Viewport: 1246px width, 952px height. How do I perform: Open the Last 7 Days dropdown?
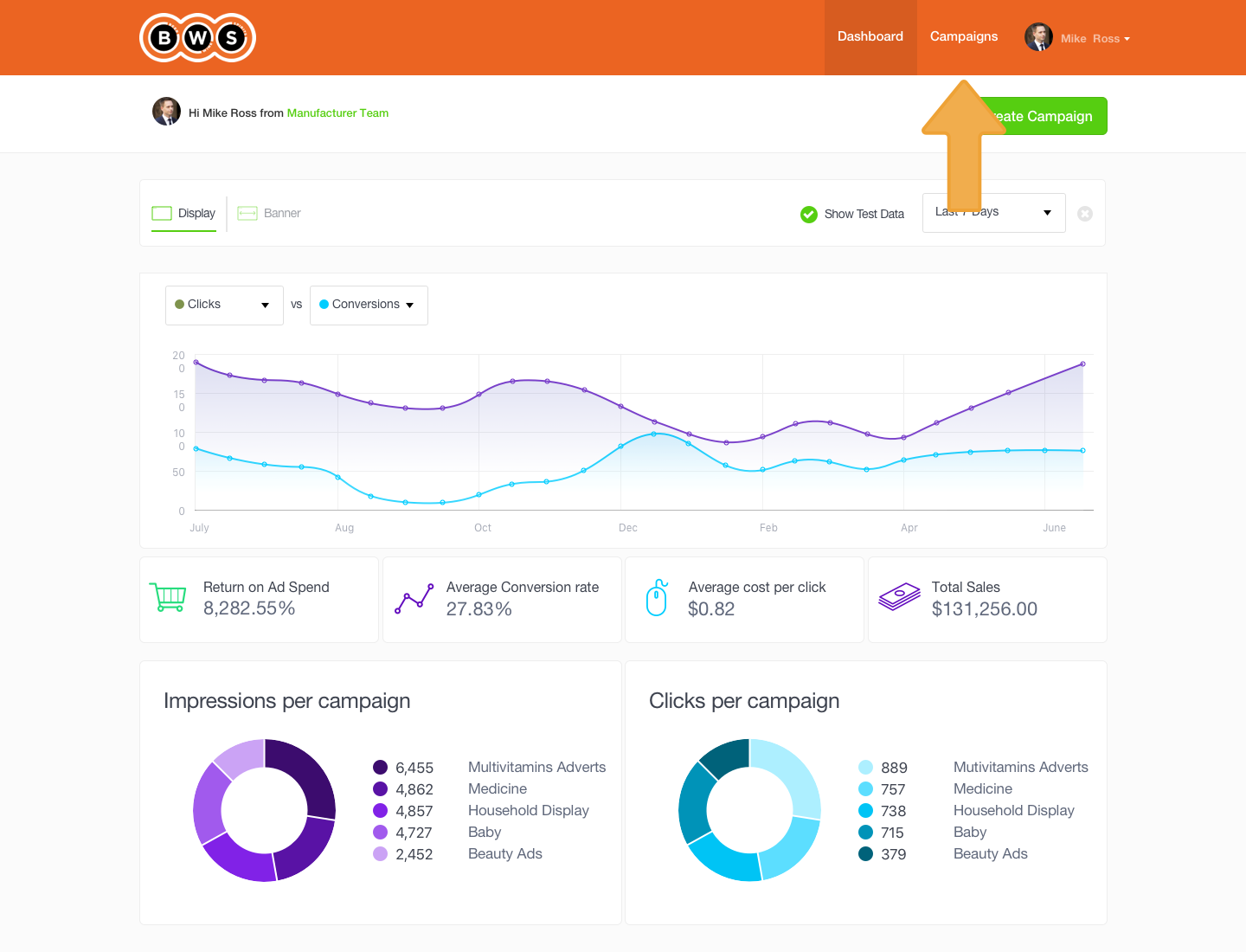(993, 213)
